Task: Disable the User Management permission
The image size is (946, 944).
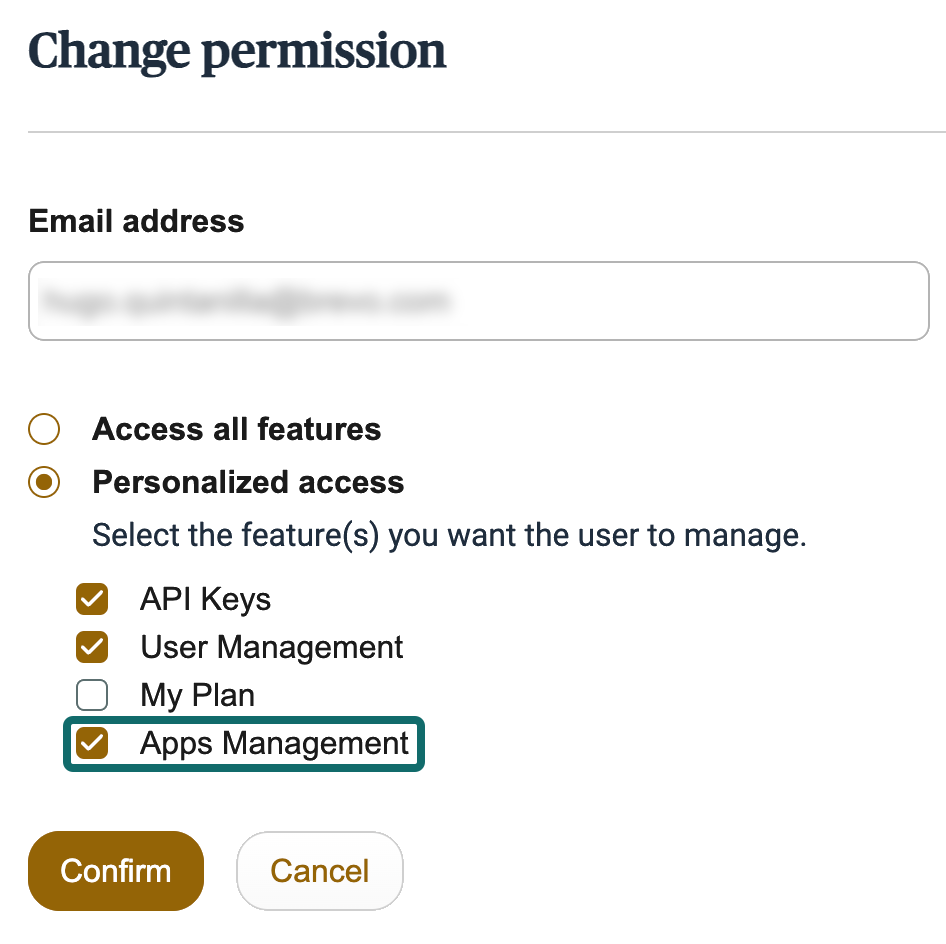Action: [91, 647]
